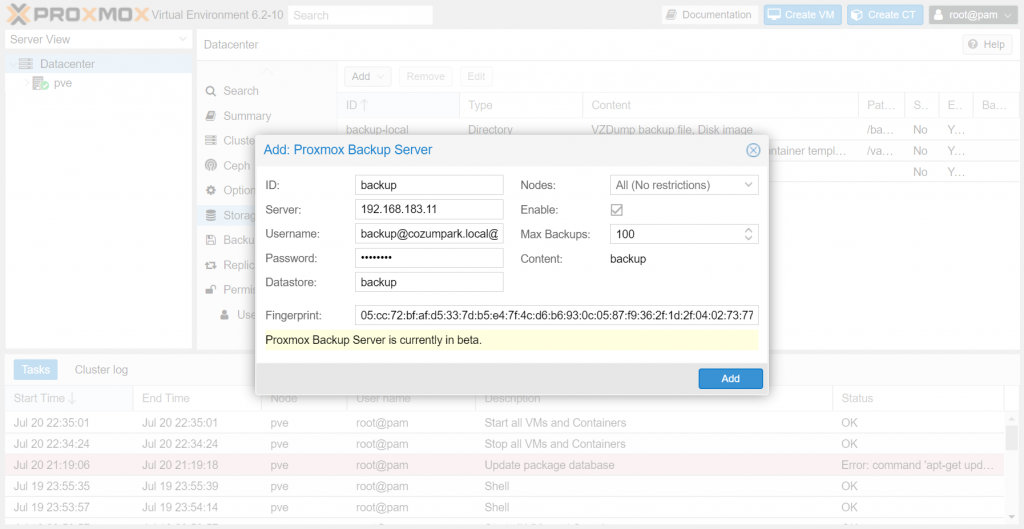Click the Create CT cube icon
Viewport: 1024px width, 529px height.
point(857,14)
